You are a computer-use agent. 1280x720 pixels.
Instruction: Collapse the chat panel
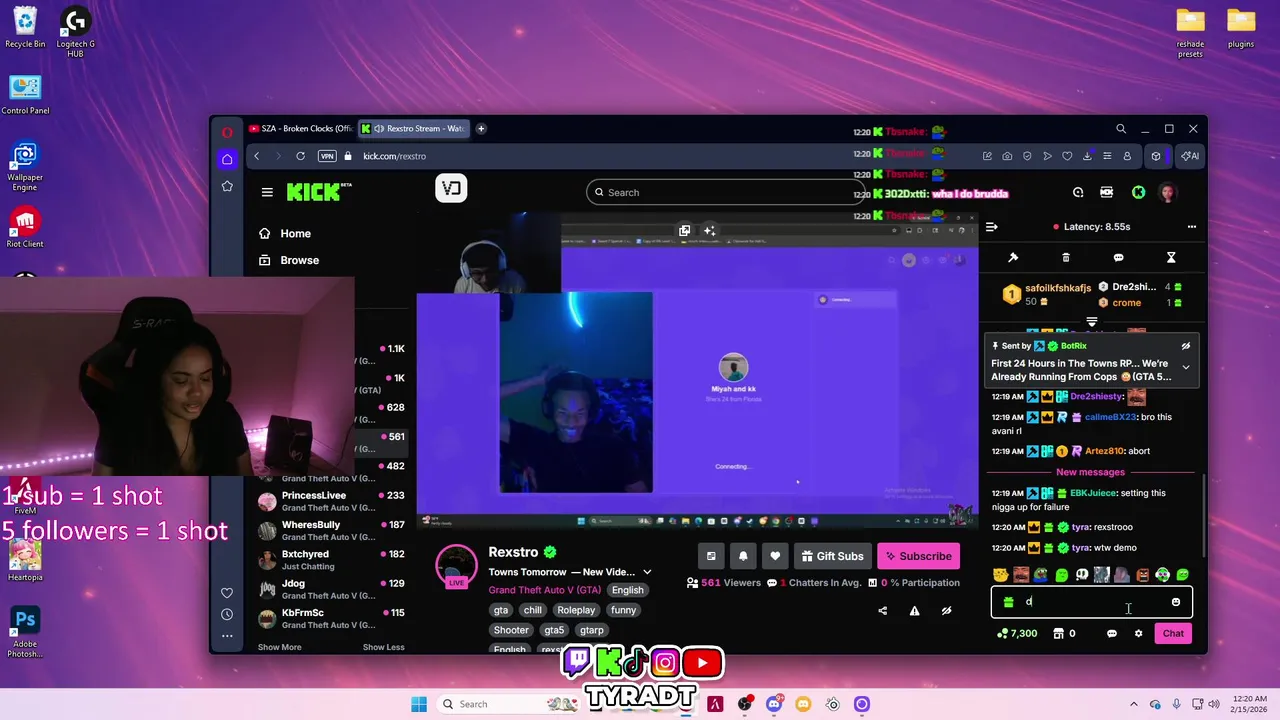pyautogui.click(x=991, y=227)
